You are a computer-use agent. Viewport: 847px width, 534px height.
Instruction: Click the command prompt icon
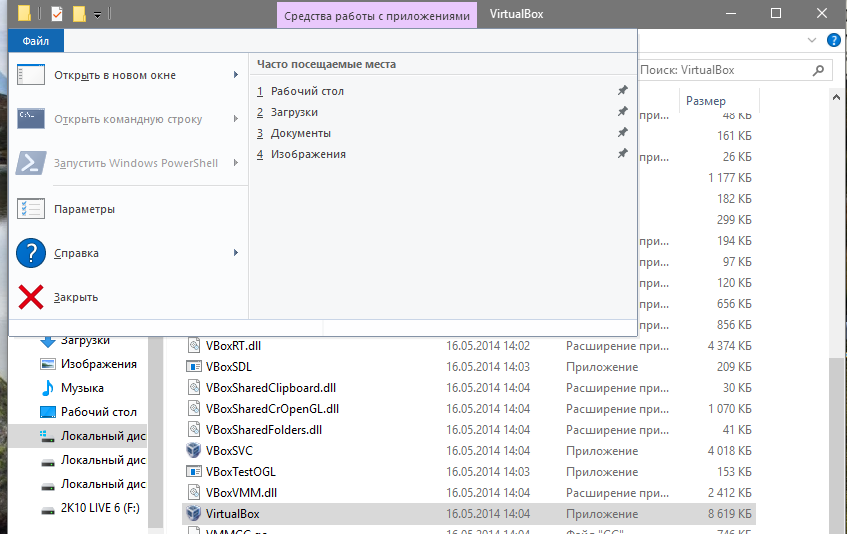click(31, 119)
